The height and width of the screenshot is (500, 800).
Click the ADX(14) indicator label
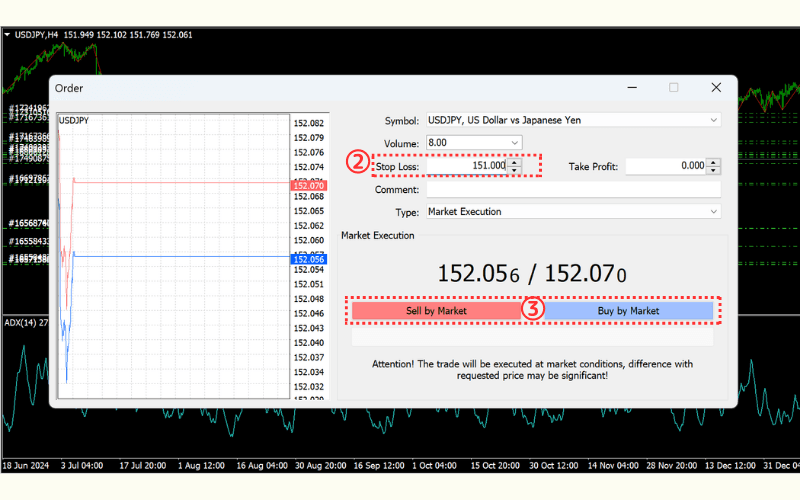point(20,322)
